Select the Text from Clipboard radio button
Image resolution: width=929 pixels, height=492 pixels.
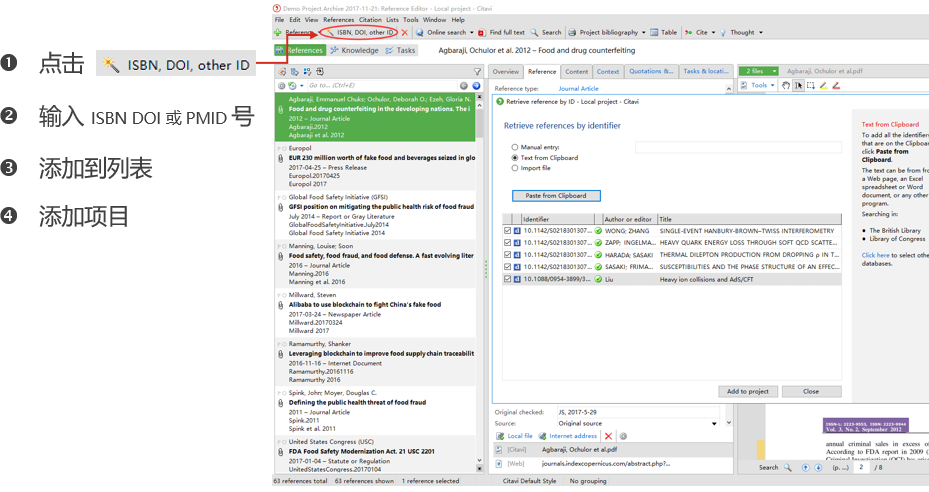coord(515,158)
